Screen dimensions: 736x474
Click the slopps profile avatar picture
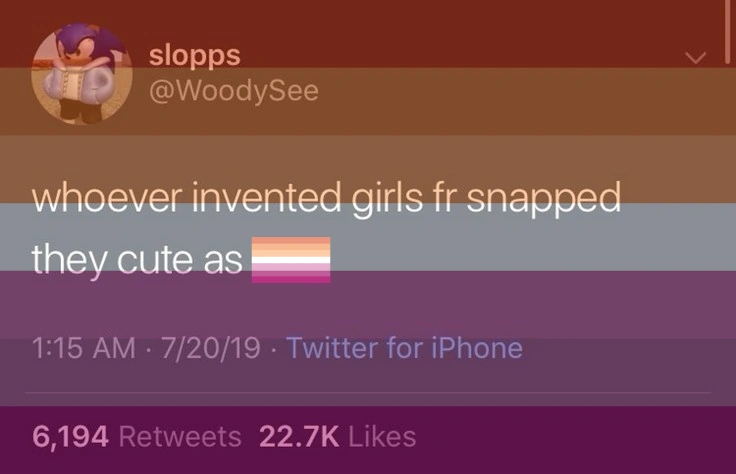pos(82,76)
